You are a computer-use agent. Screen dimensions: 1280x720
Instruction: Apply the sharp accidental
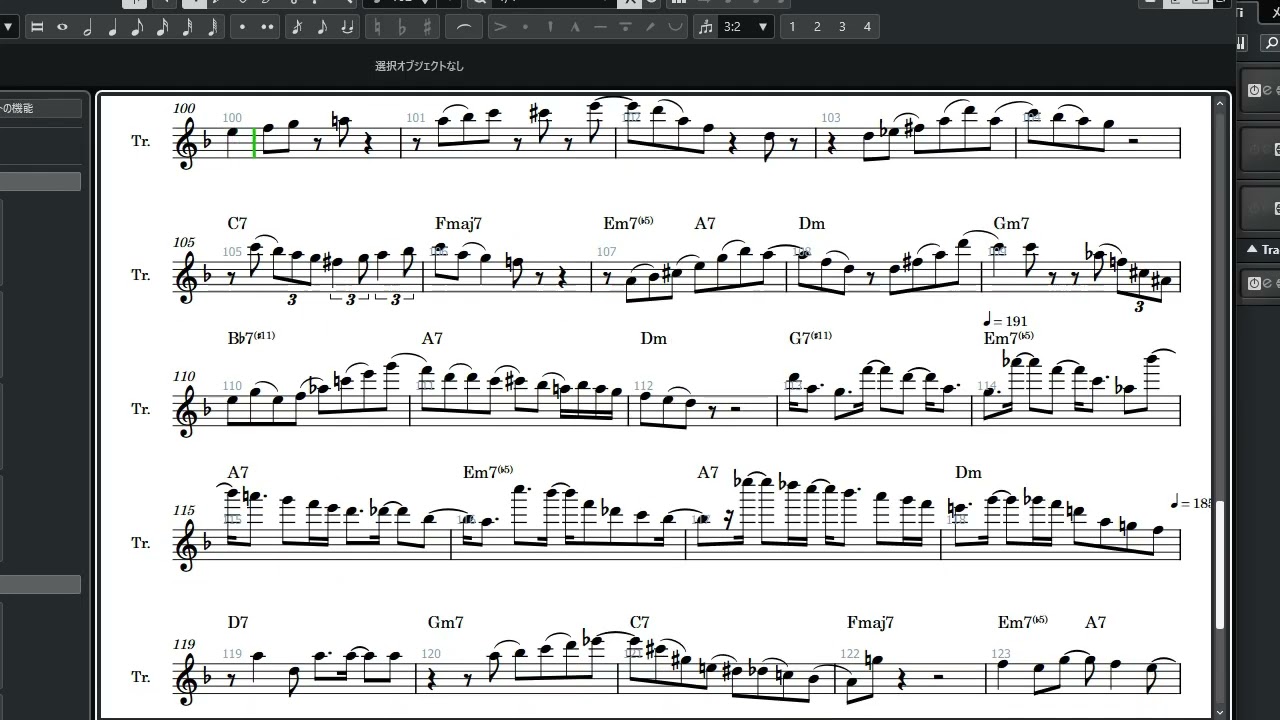click(x=427, y=27)
